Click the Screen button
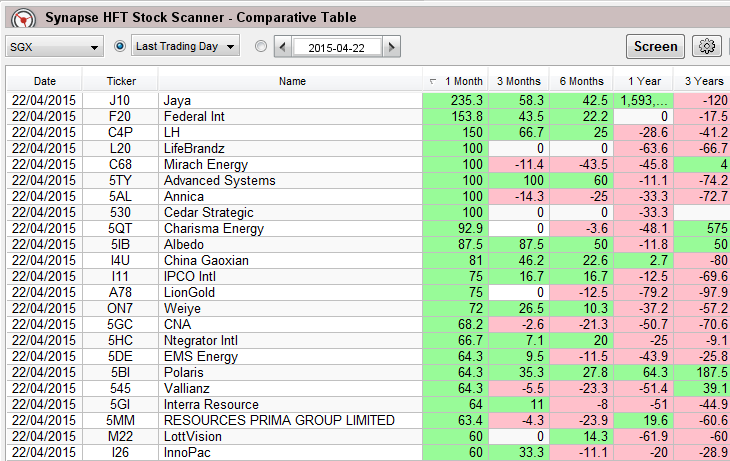Screen dimensions: 730x461 (656, 46)
